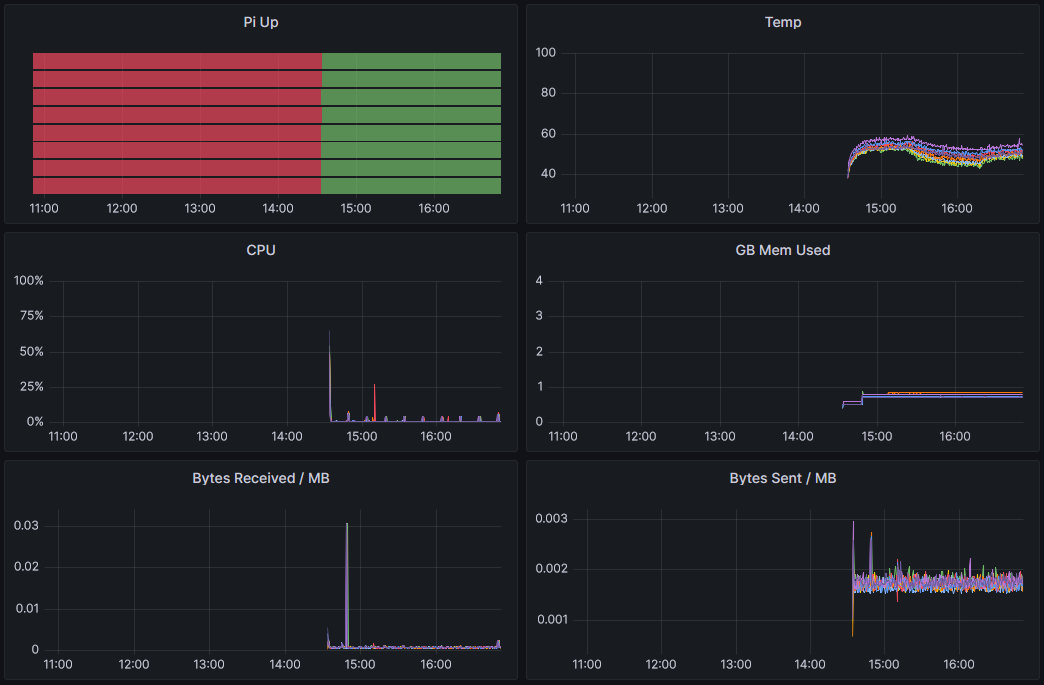The width and height of the screenshot is (1044, 685).
Task: Click the 12:00 label under GB Mem Used
Action: pos(640,437)
